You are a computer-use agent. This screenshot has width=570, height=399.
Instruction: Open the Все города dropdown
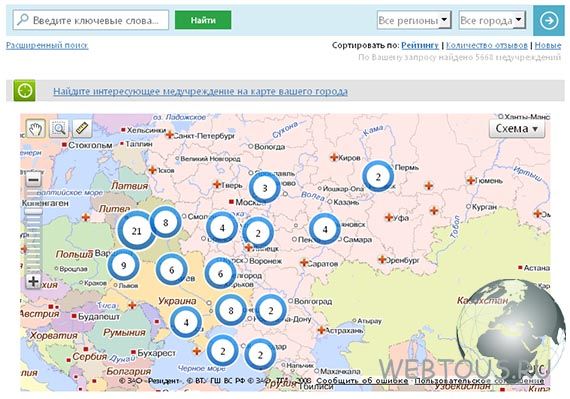492,20
